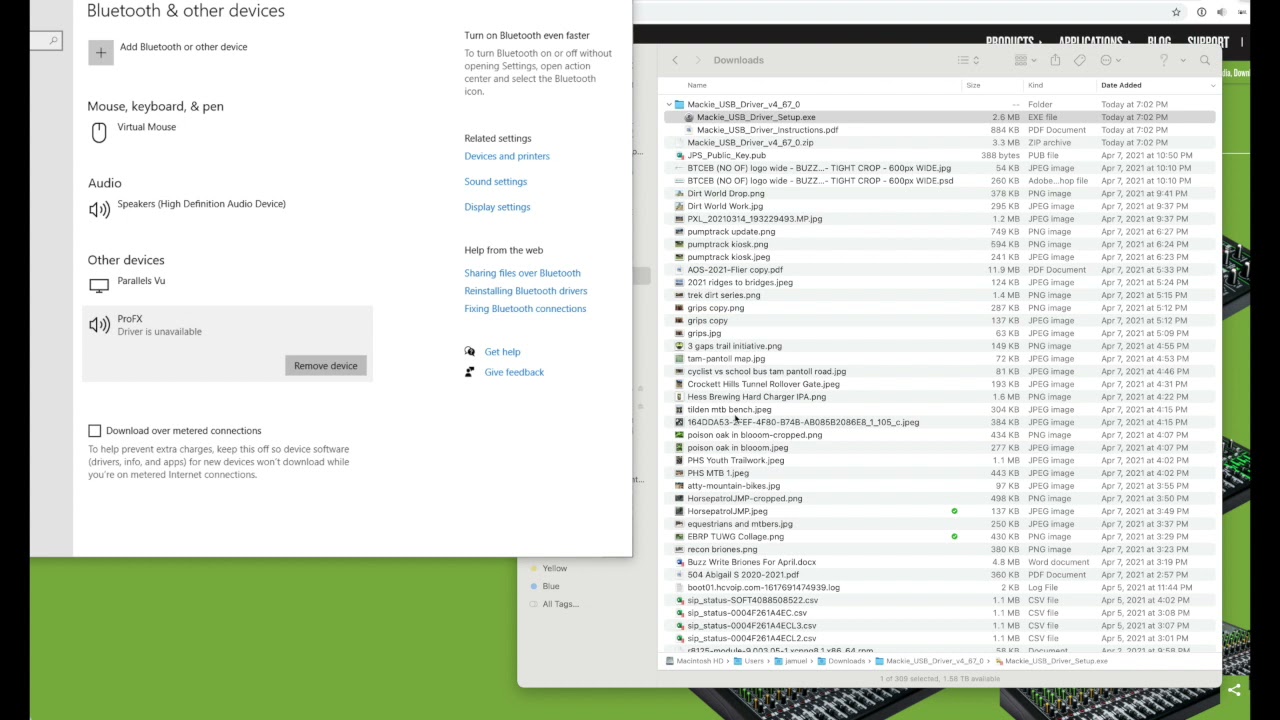1280x720 pixels.
Task: Select the Virtual Mouse device icon
Action: [x=99, y=133]
